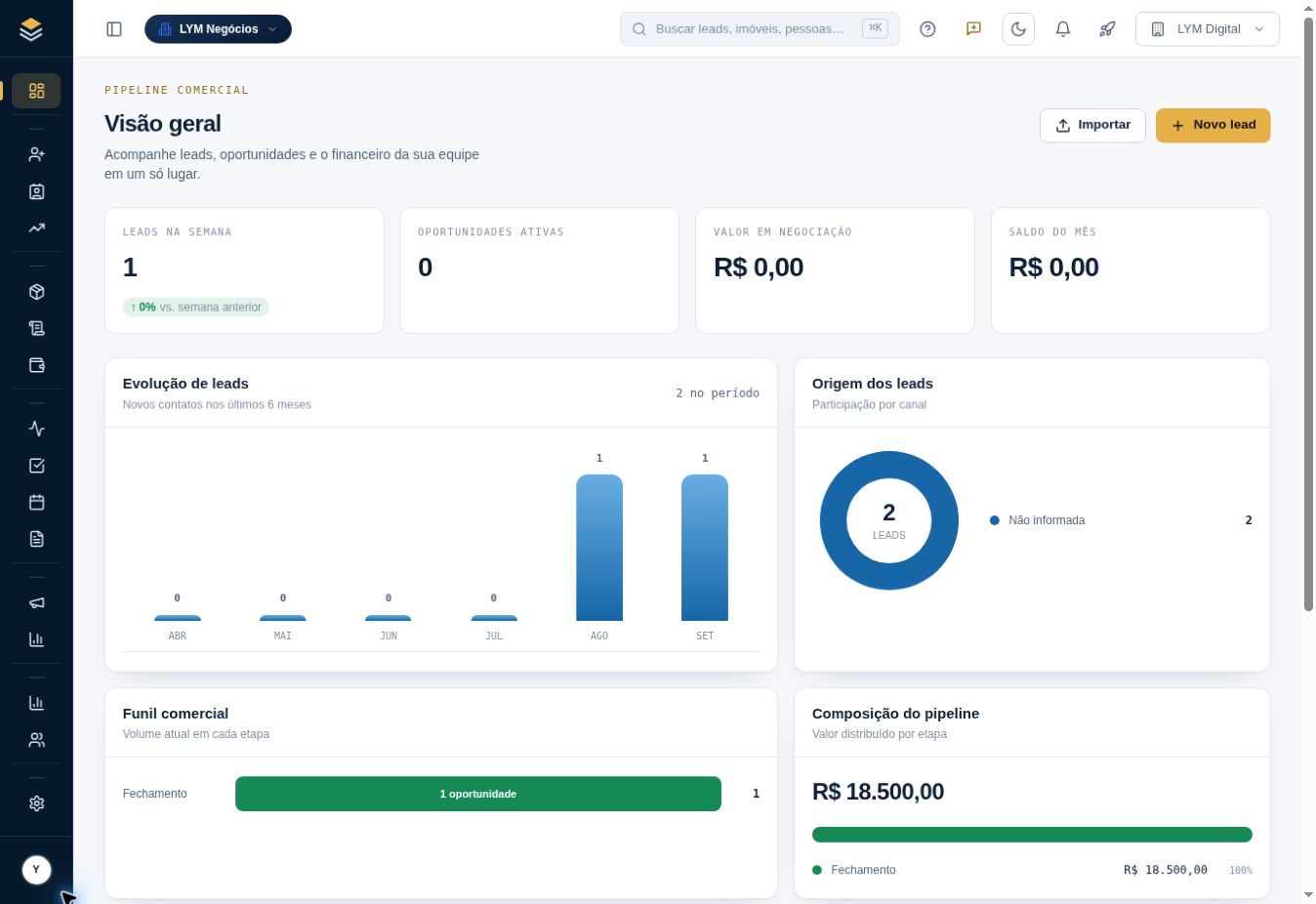This screenshot has height=904, width=1316.
Task: Open the two-people team icon in sidebar
Action: (36, 740)
